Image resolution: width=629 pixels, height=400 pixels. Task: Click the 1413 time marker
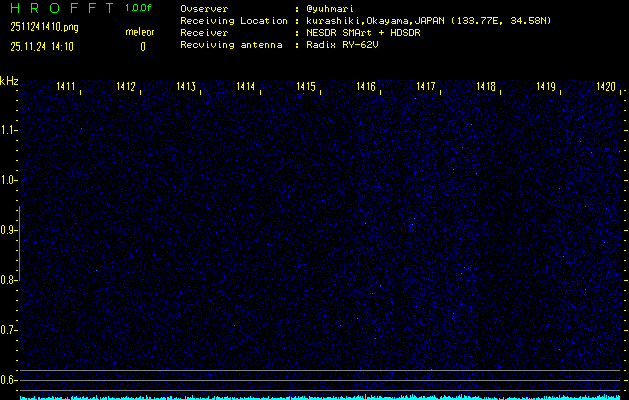pos(186,88)
